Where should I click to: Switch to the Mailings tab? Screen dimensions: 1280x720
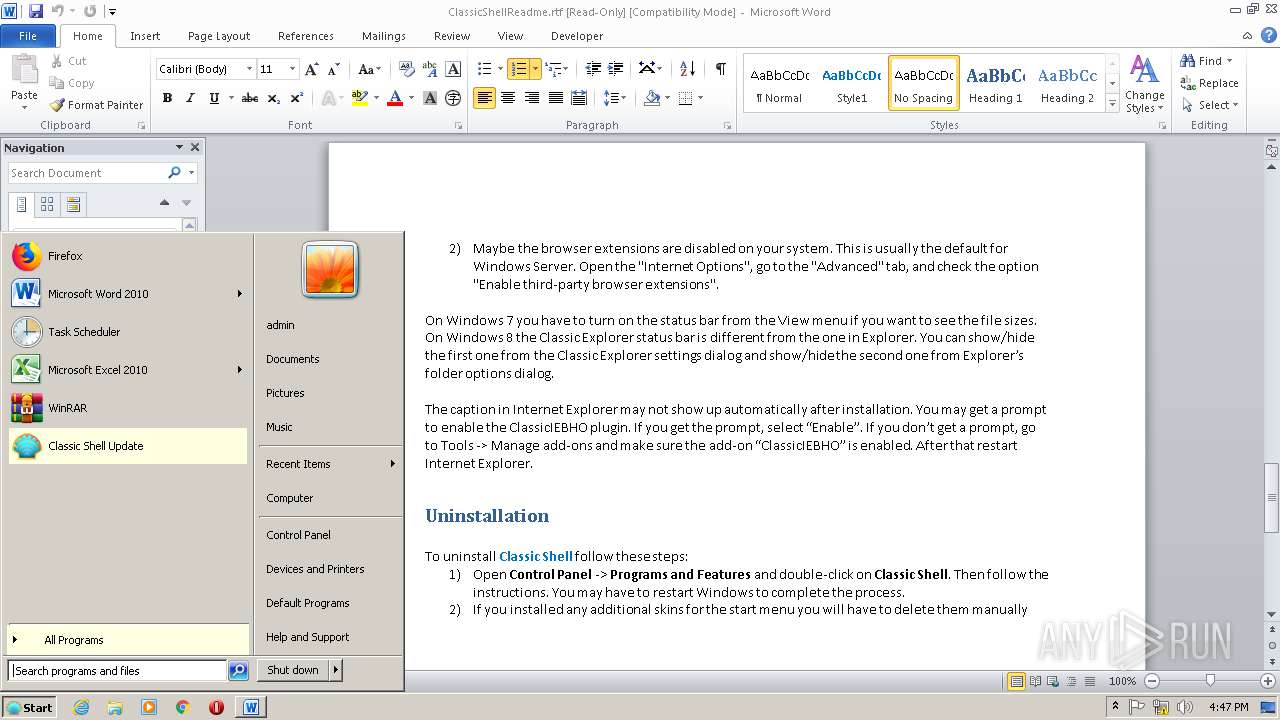click(384, 36)
